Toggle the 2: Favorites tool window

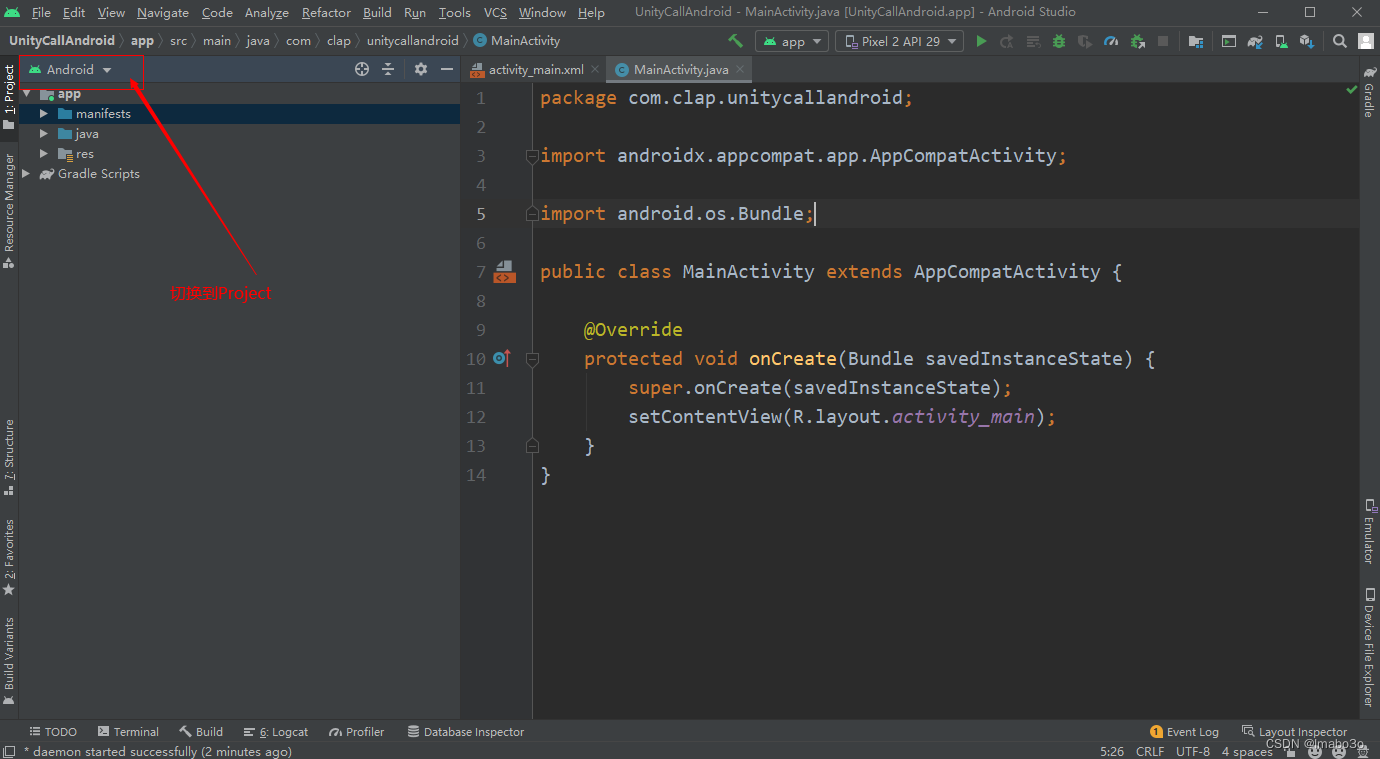click(x=9, y=557)
